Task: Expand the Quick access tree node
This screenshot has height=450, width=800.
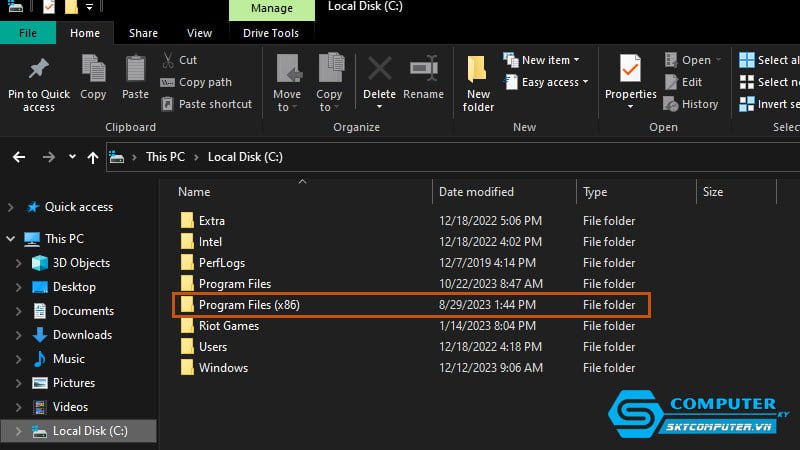Action: (11, 207)
